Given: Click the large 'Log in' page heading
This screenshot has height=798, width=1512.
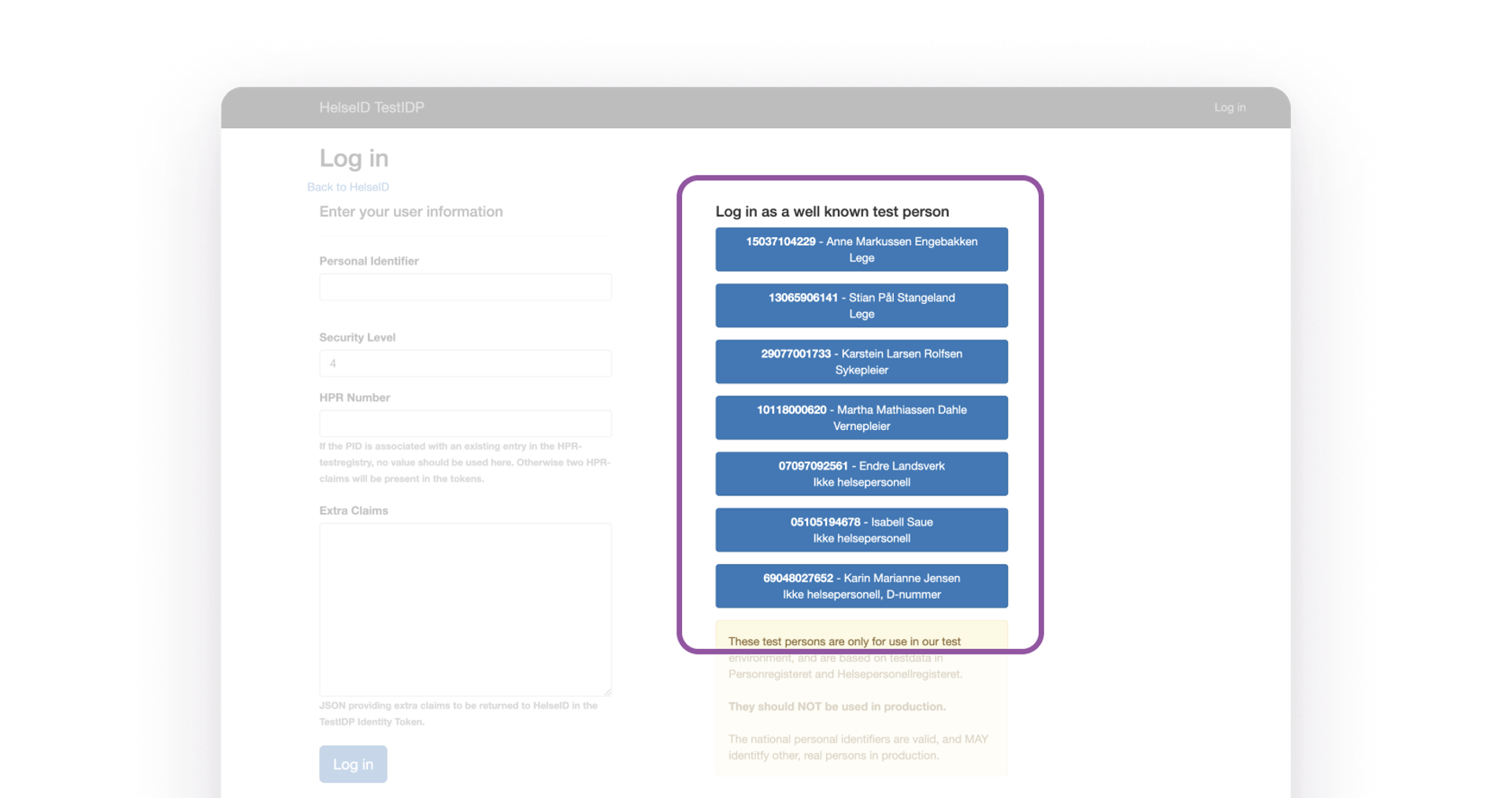Looking at the screenshot, I should pos(354,158).
